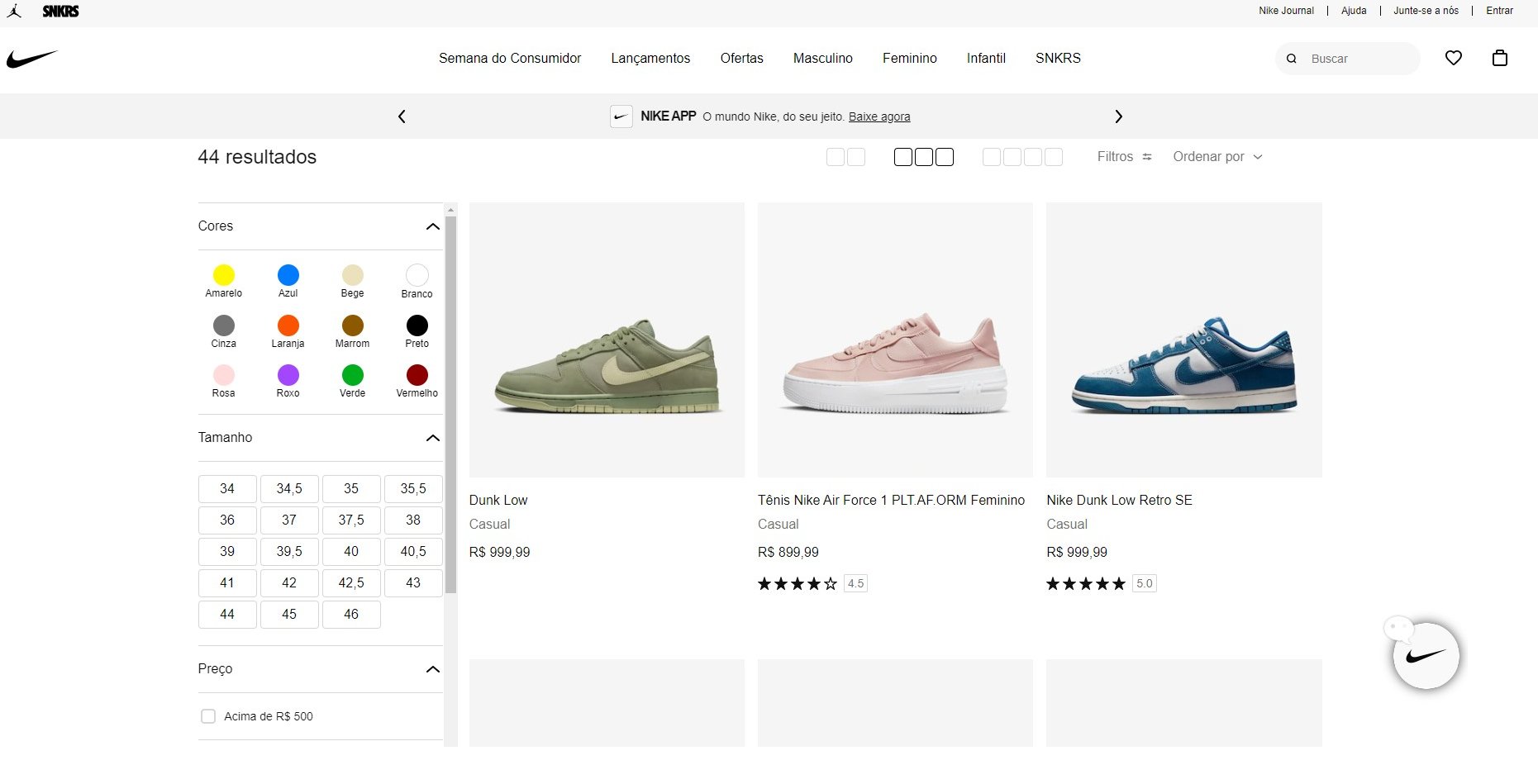Open the green Dunk Low shoe image
This screenshot has width=1538, height=784.
(607, 340)
